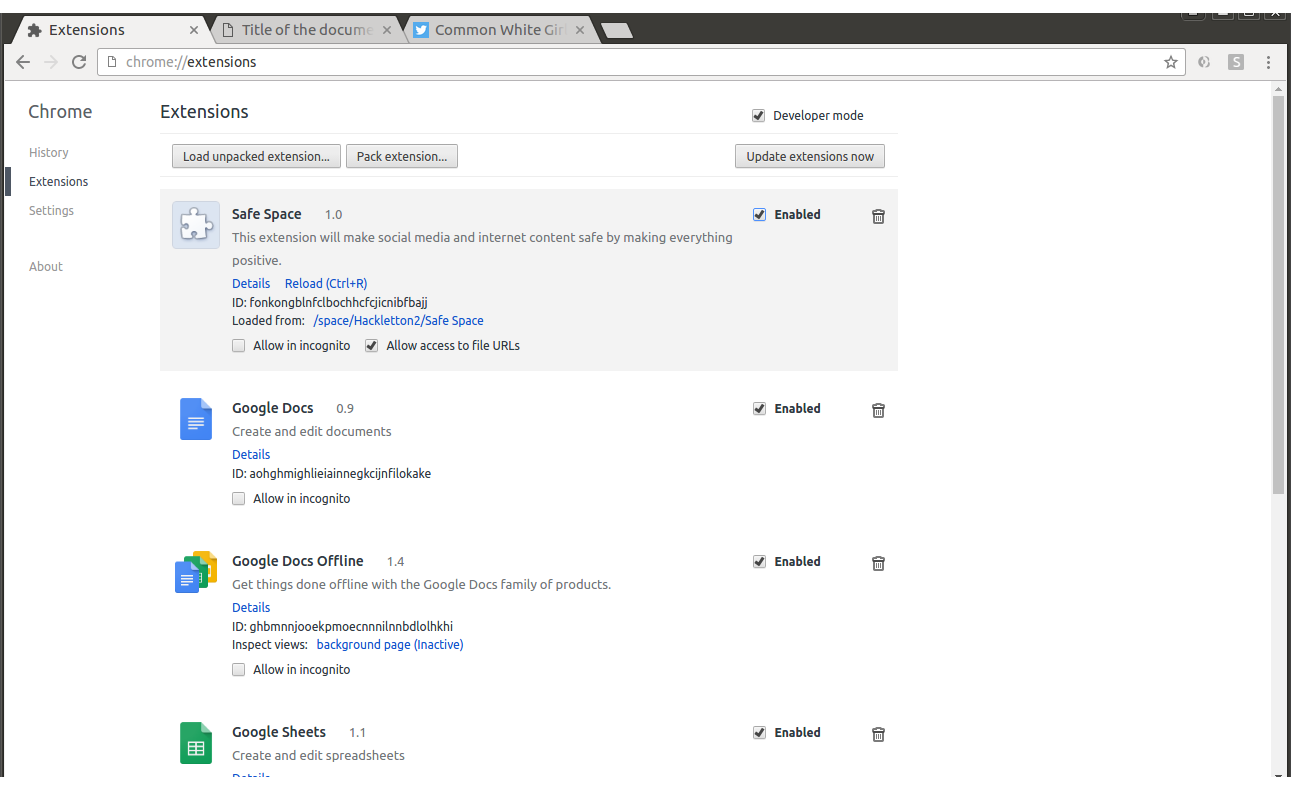1291x790 pixels.
Task: Open /space/Hackletton2/Safe Space path link
Action: (x=398, y=321)
